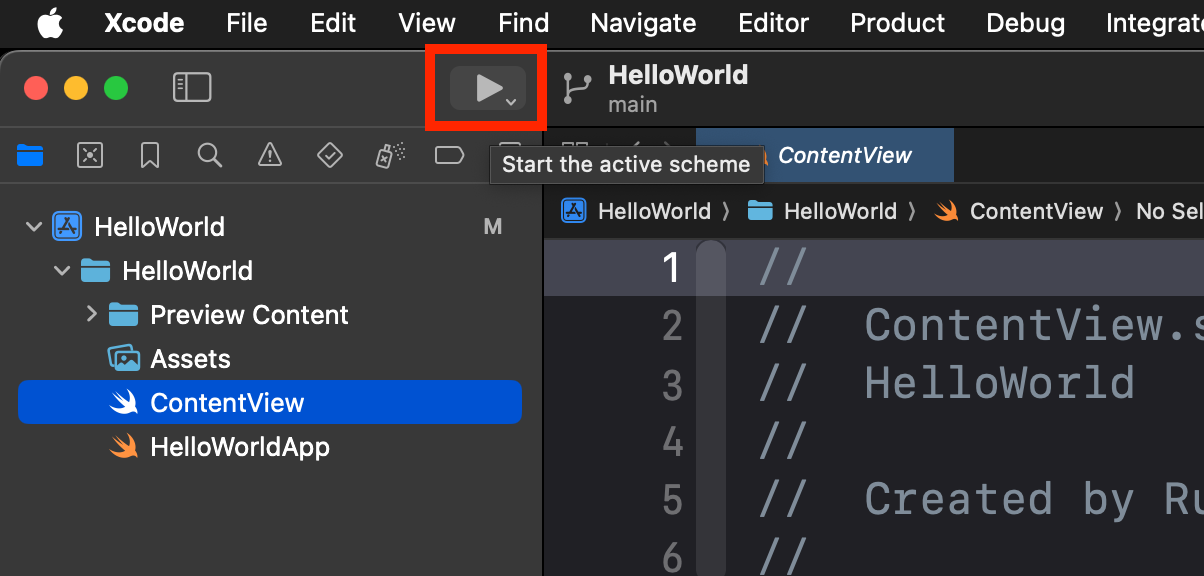Toggle the navigator sidebar panel
Viewport: 1204px width, 576px height.
(192, 88)
